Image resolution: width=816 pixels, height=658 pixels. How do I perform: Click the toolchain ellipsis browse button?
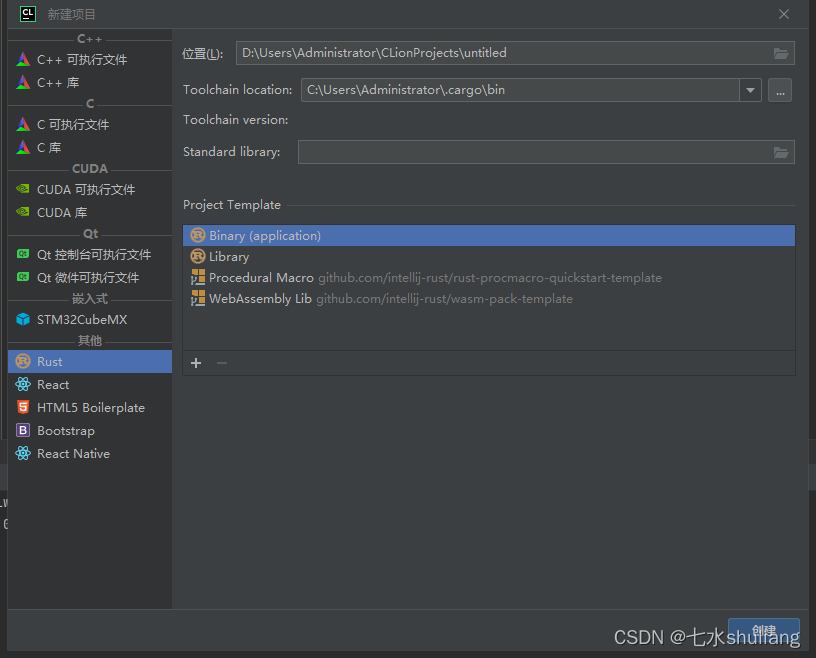pyautogui.click(x=780, y=91)
